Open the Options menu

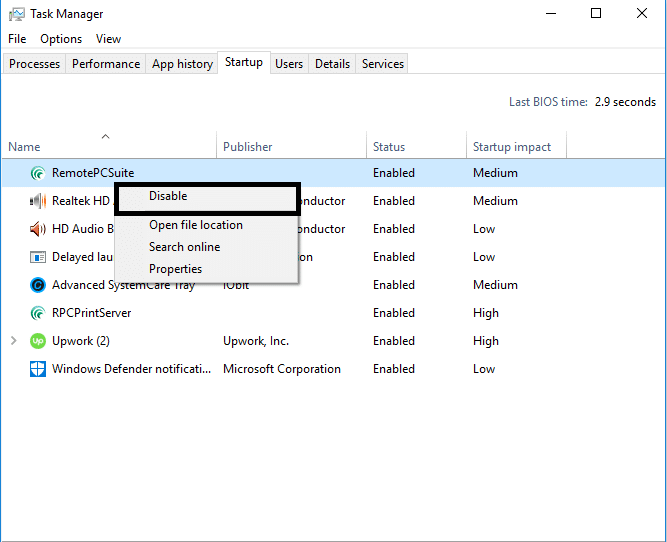pos(61,39)
